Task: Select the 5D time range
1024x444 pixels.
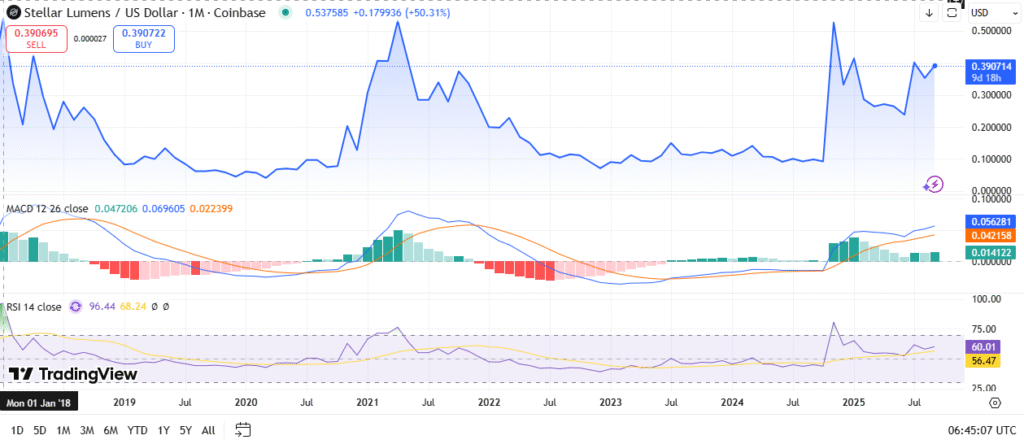Action: point(40,430)
